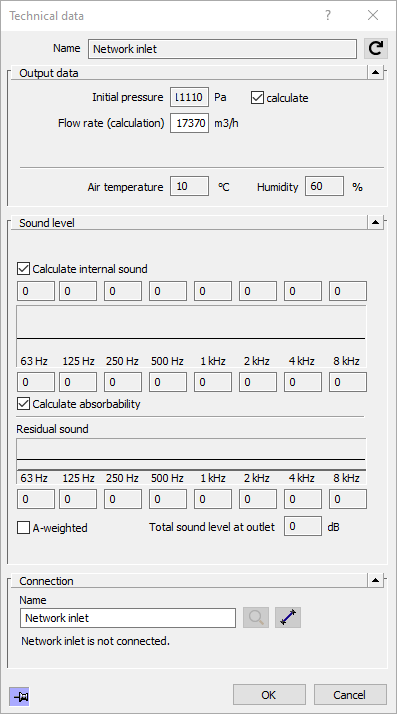Click the Humidity field
Viewport: 397px width, 714px height.
click(324, 186)
